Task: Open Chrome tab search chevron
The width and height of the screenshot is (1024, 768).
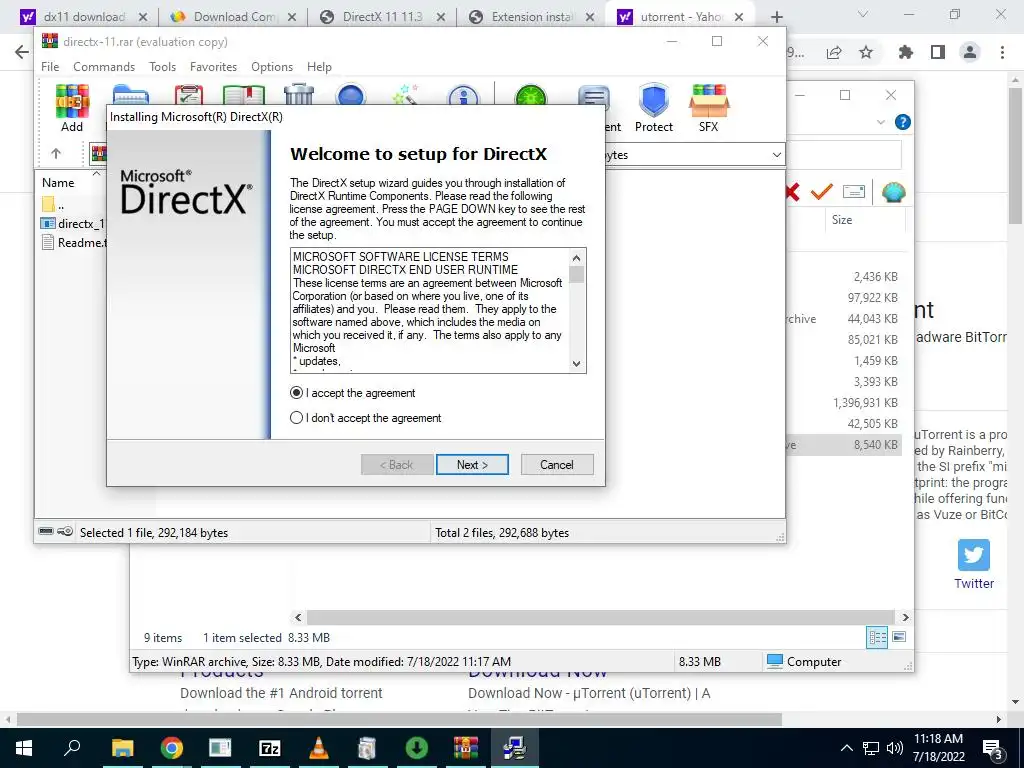Action: pyautogui.click(x=863, y=14)
